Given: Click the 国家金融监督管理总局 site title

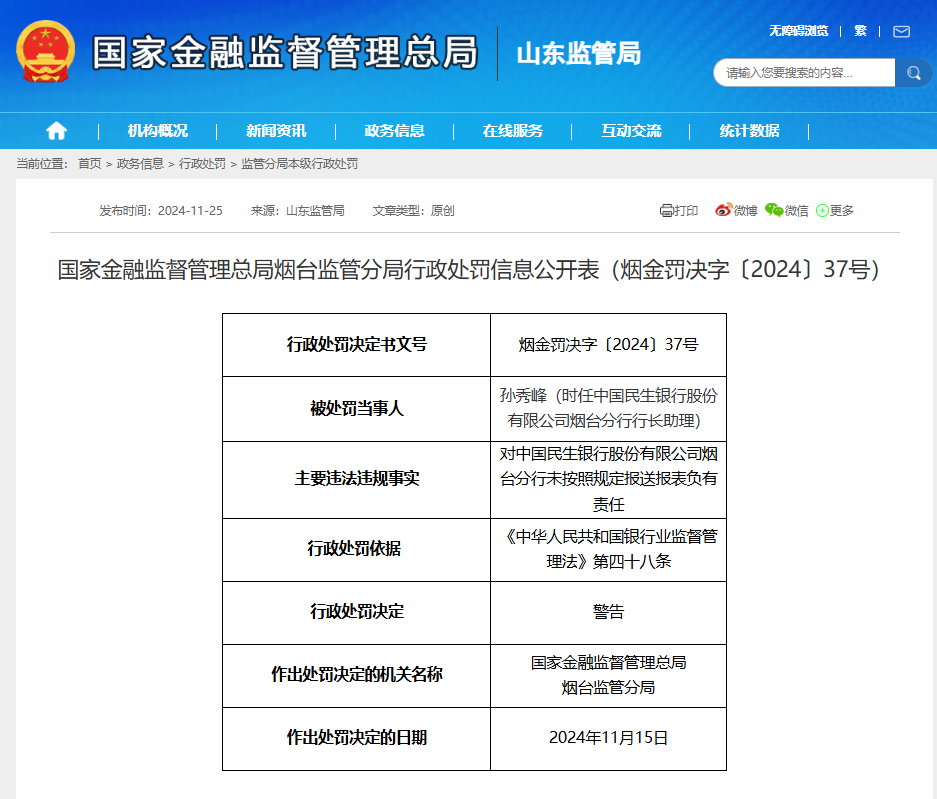Looking at the screenshot, I should click(x=285, y=52).
